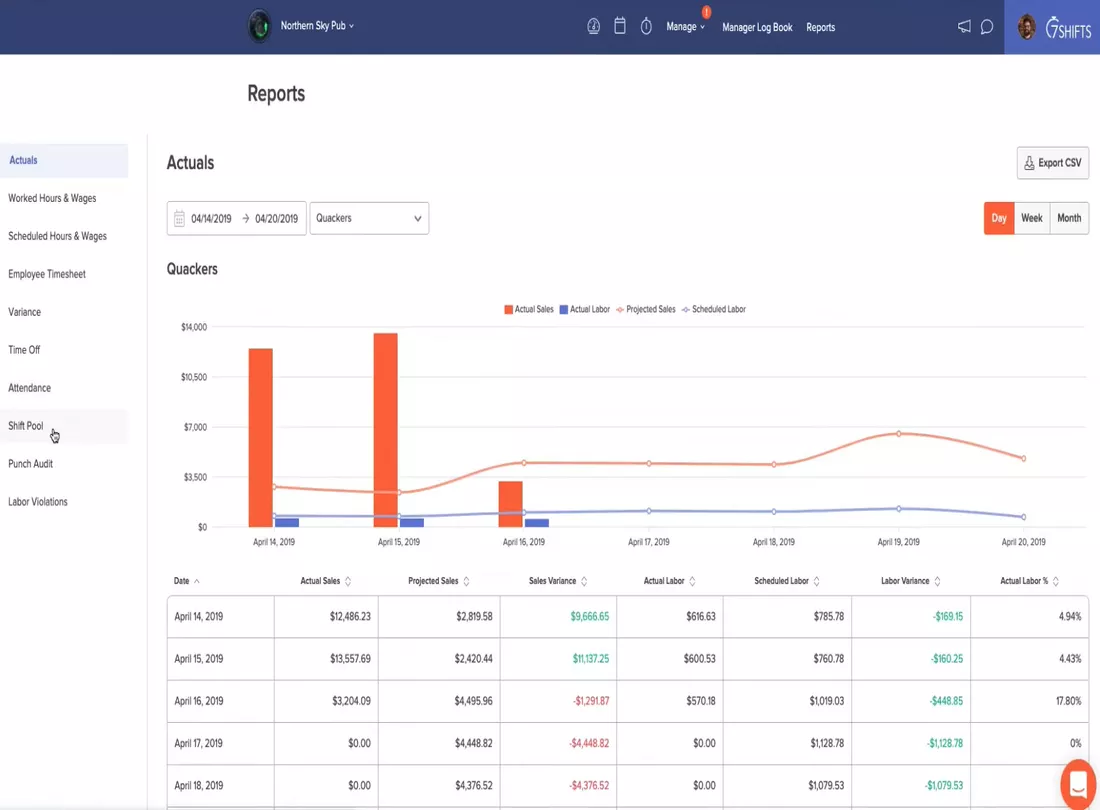The image size is (1100, 810).
Task: Select the Day view toggle
Action: coord(999,218)
